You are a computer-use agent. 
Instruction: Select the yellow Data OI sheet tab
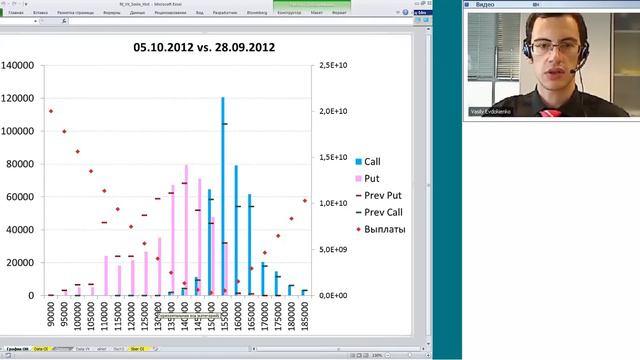tap(41, 349)
